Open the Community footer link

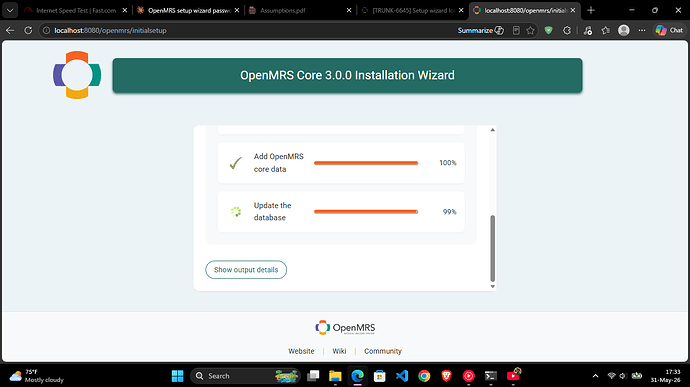(382, 351)
